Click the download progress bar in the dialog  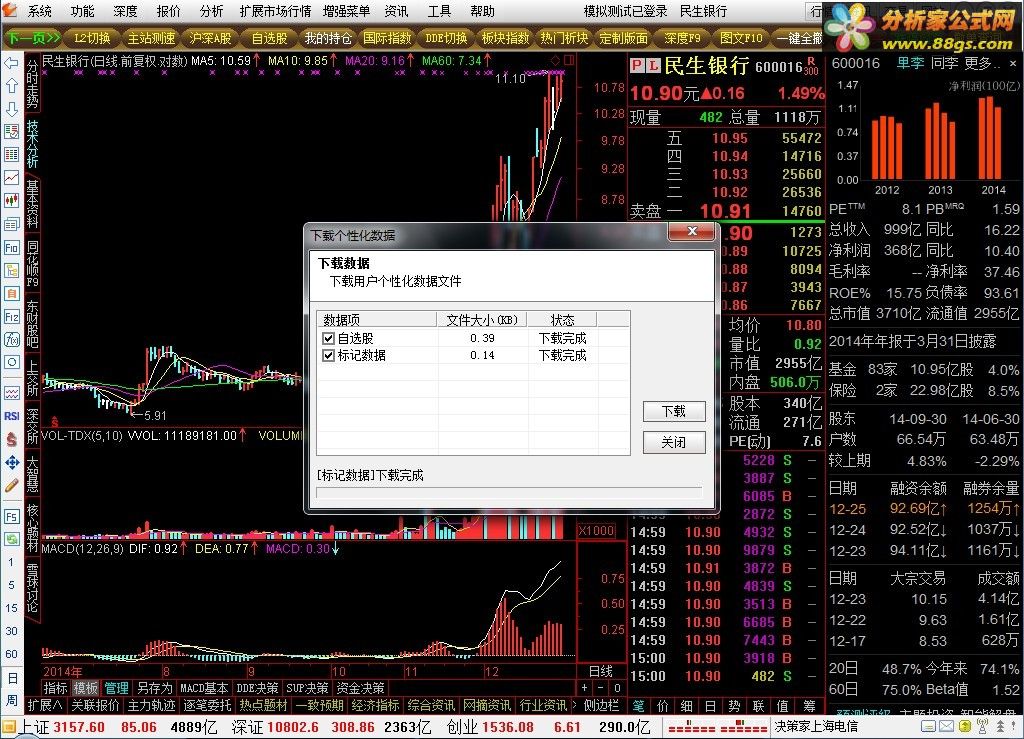tap(509, 492)
